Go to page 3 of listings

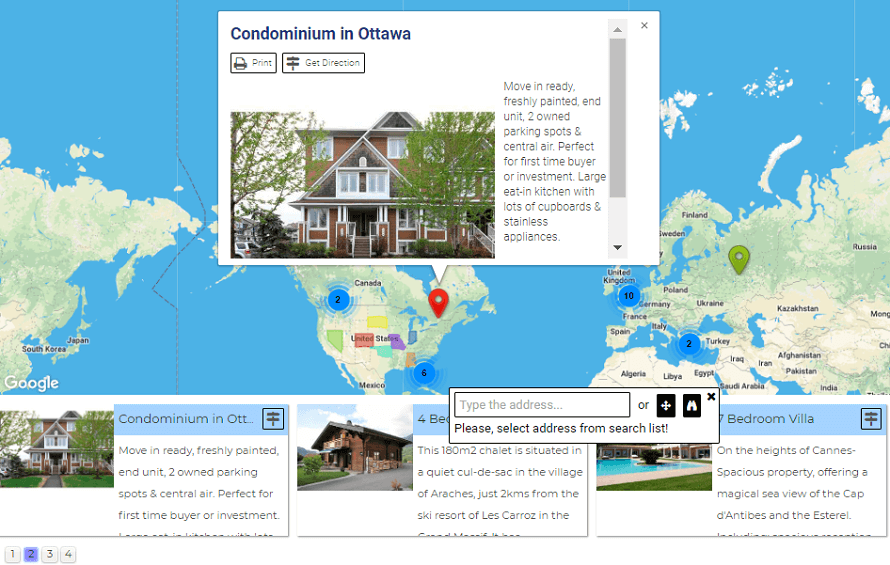click(x=50, y=554)
